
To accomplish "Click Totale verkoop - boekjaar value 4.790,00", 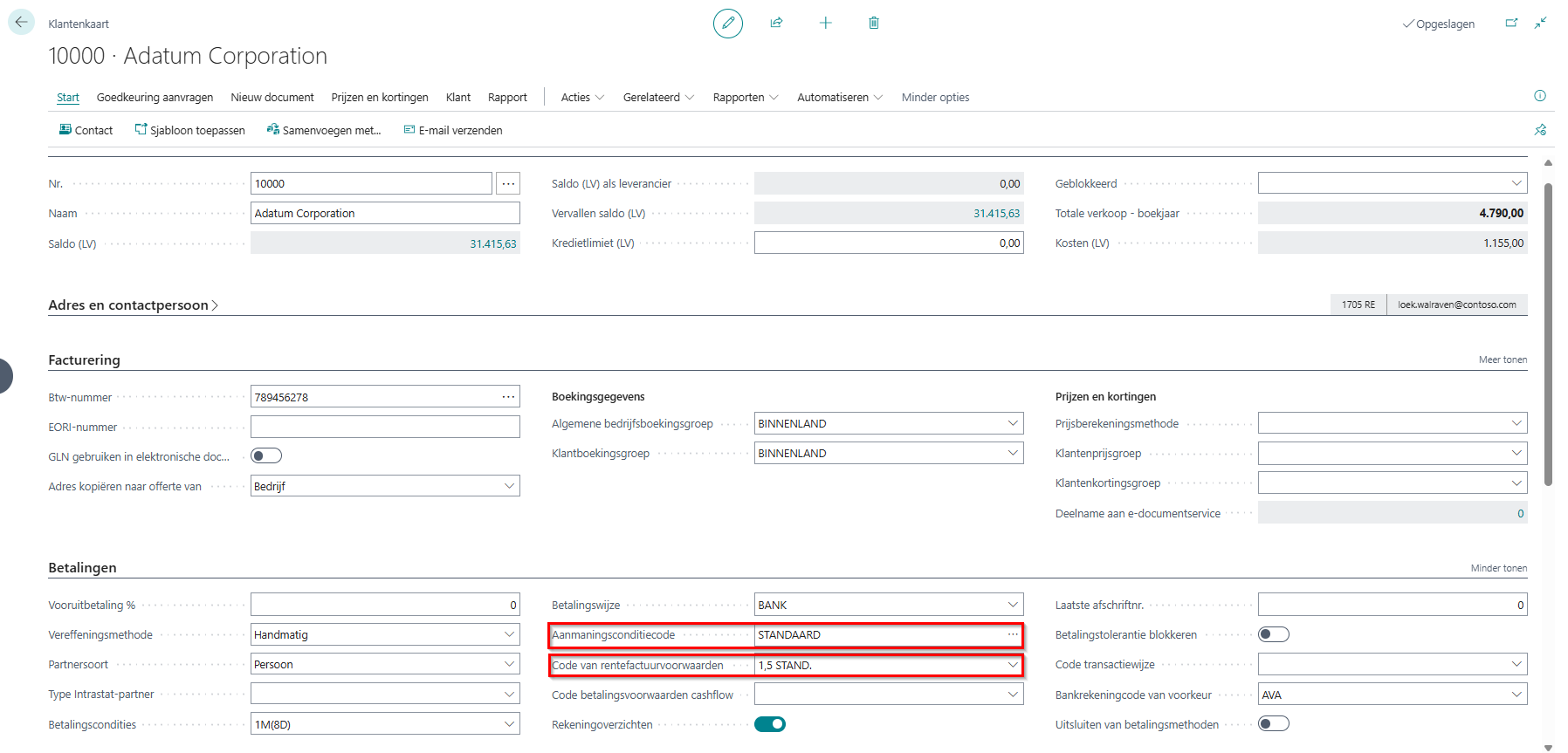I will [x=1501, y=213].
